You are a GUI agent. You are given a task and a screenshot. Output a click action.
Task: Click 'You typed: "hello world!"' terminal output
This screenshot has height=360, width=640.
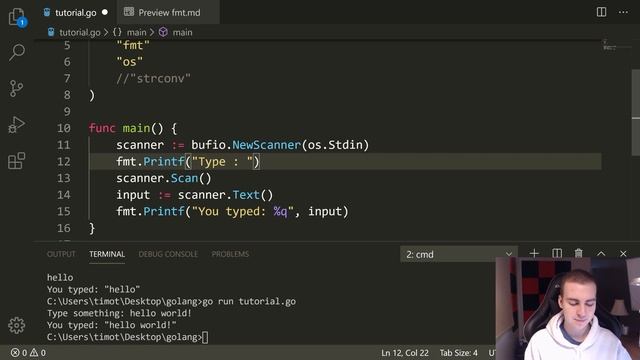(x=111, y=325)
